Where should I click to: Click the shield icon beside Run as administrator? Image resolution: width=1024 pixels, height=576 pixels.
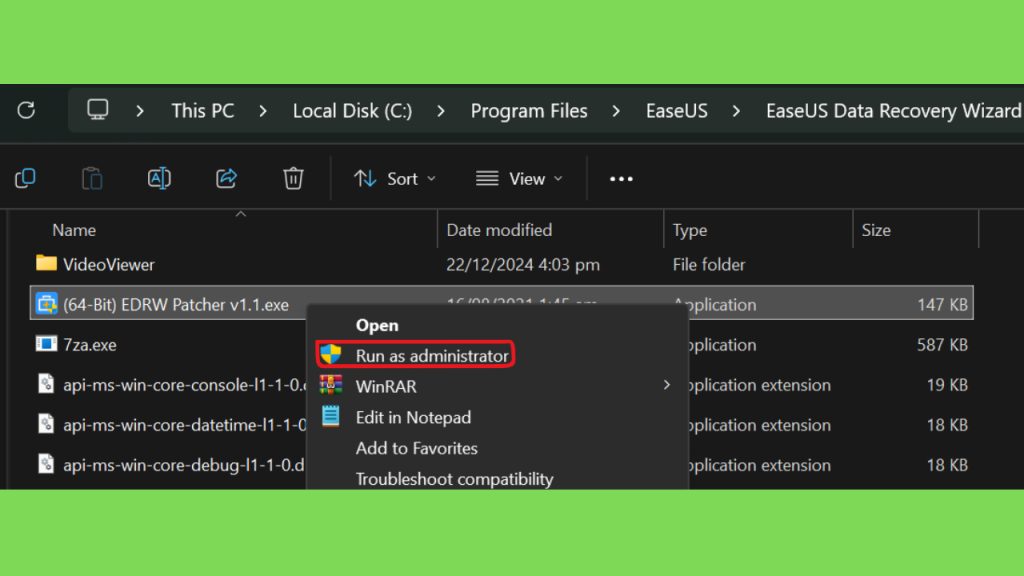click(330, 355)
